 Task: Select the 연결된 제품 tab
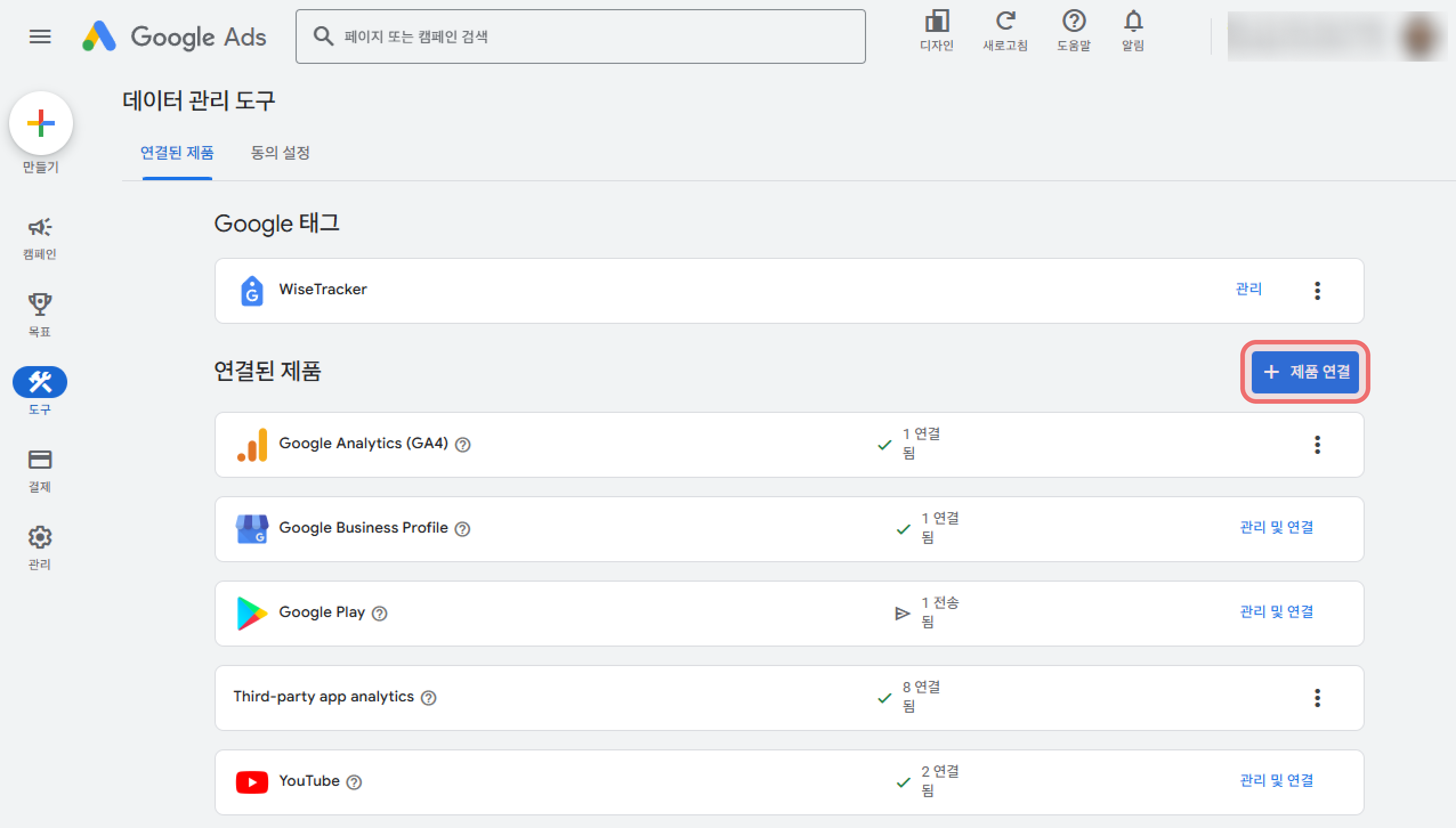[177, 153]
